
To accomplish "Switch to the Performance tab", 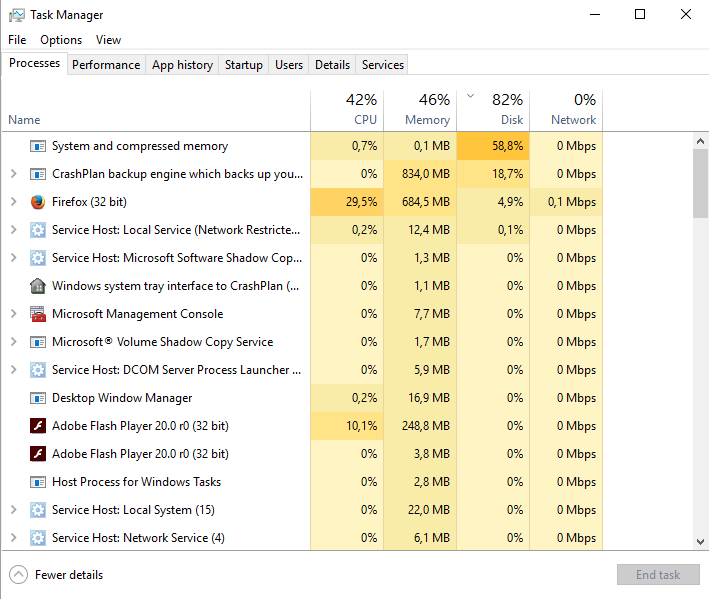I will pyautogui.click(x=106, y=65).
